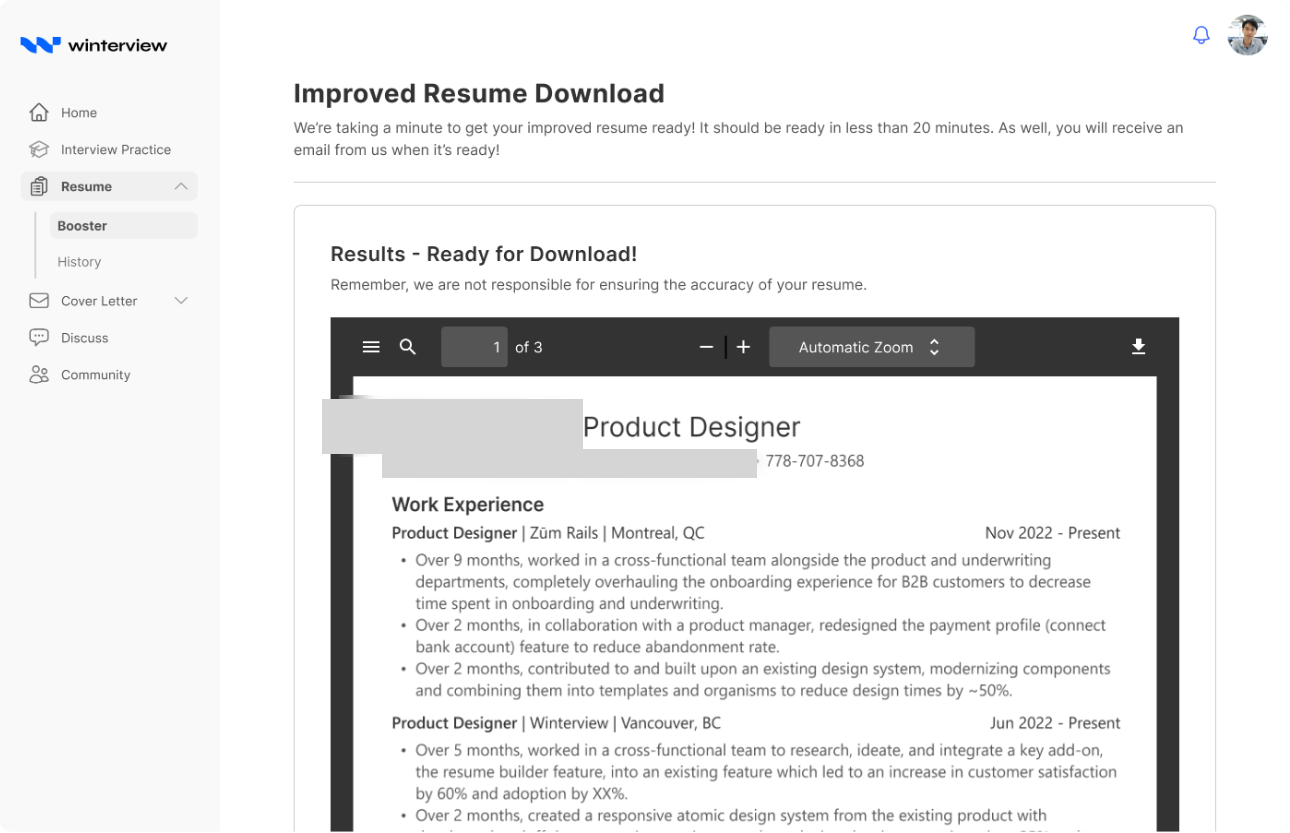This screenshot has height=833, width=1290.
Task: Open the History submenu item
Action: [x=79, y=262]
